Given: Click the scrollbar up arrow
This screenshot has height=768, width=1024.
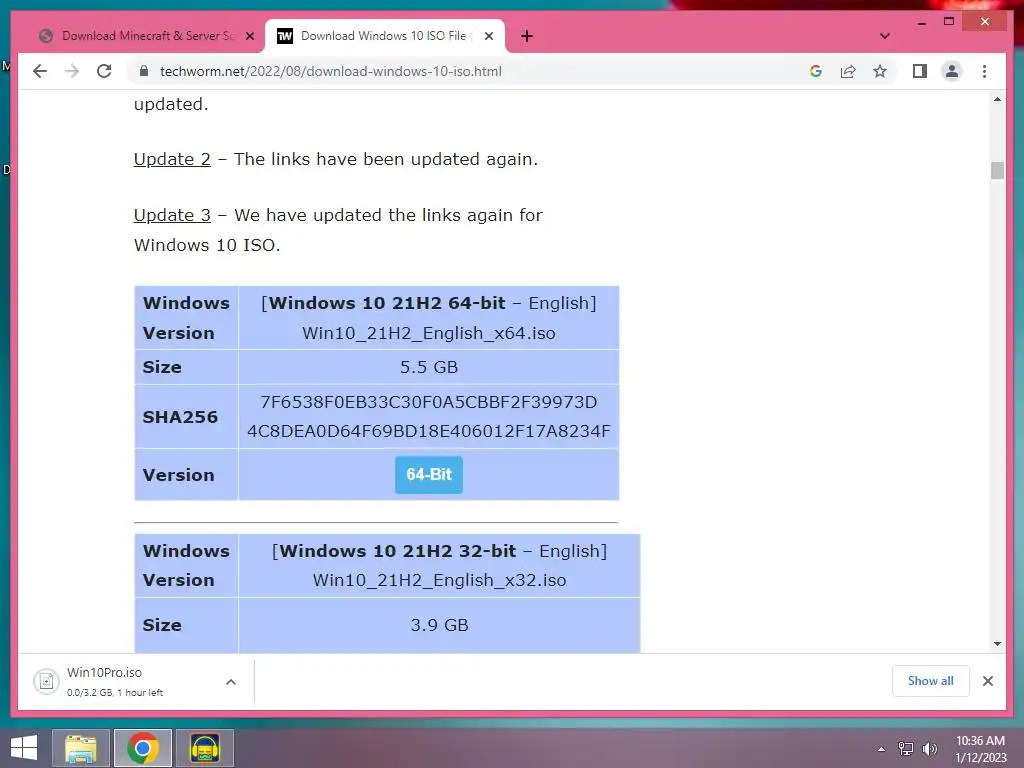Looking at the screenshot, I should (997, 99).
